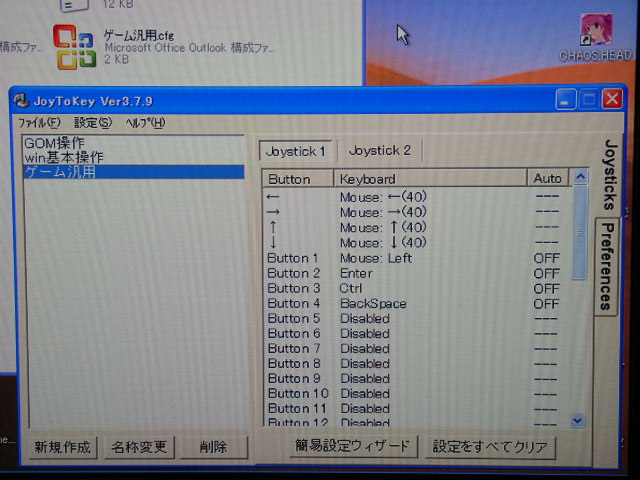Screen dimensions: 640x480
Task: Select the Button 2 Enter row
Action: 416,273
